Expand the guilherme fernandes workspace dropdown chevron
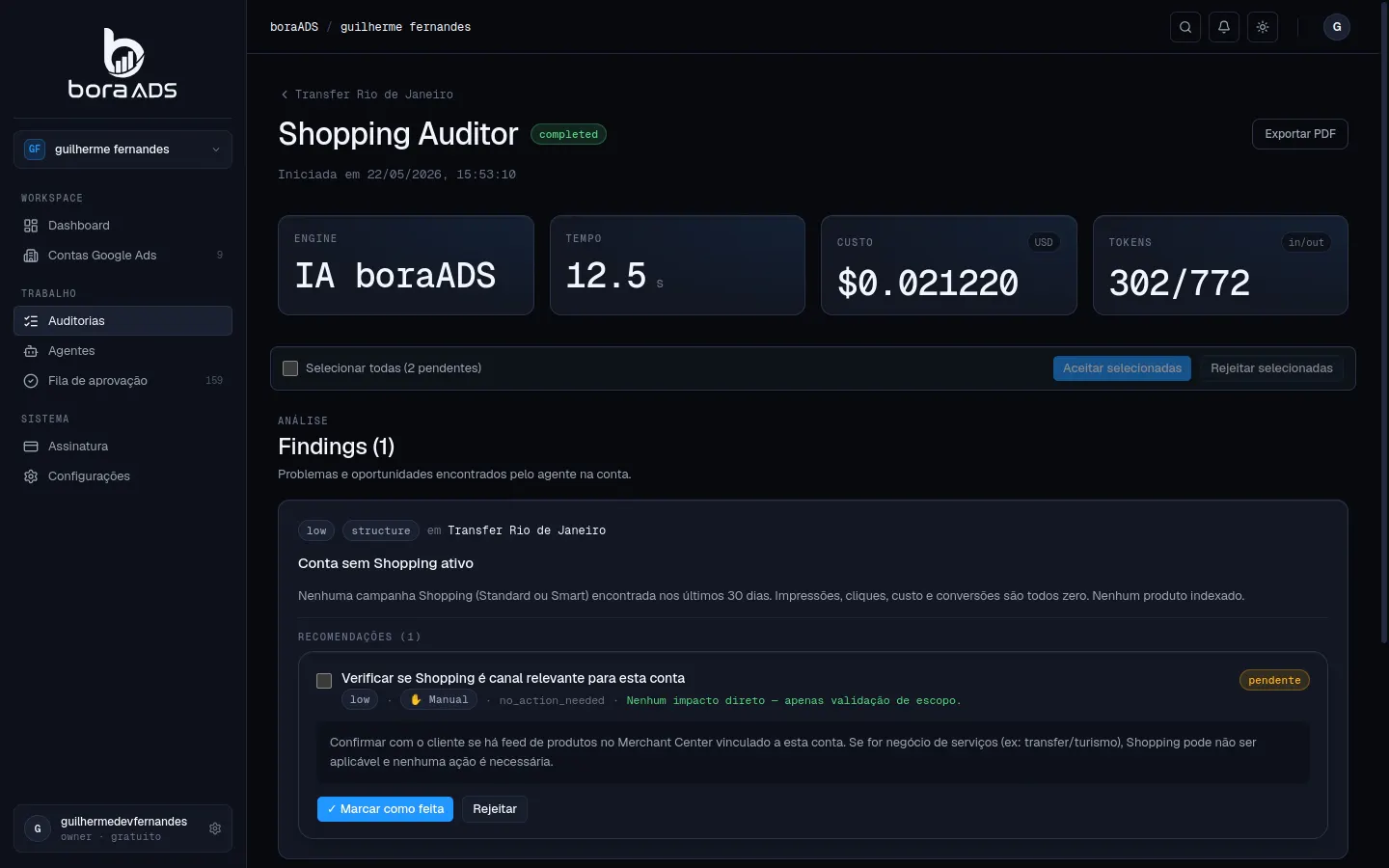1389x868 pixels. pos(216,149)
